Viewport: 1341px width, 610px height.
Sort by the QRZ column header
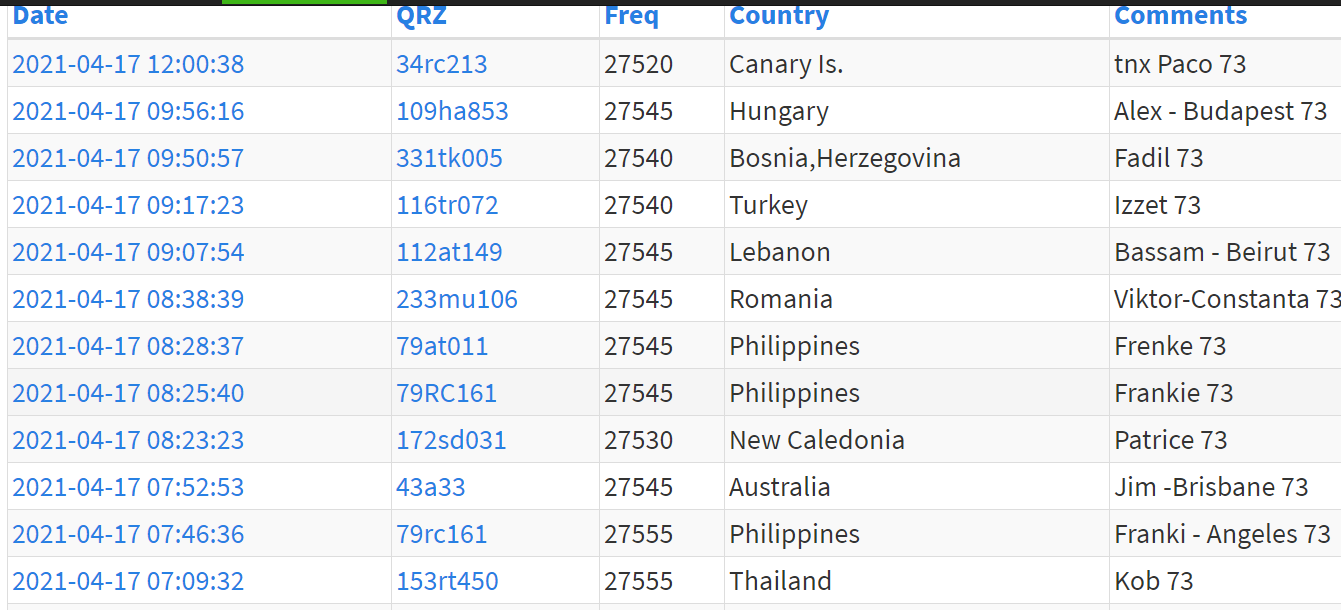point(421,16)
